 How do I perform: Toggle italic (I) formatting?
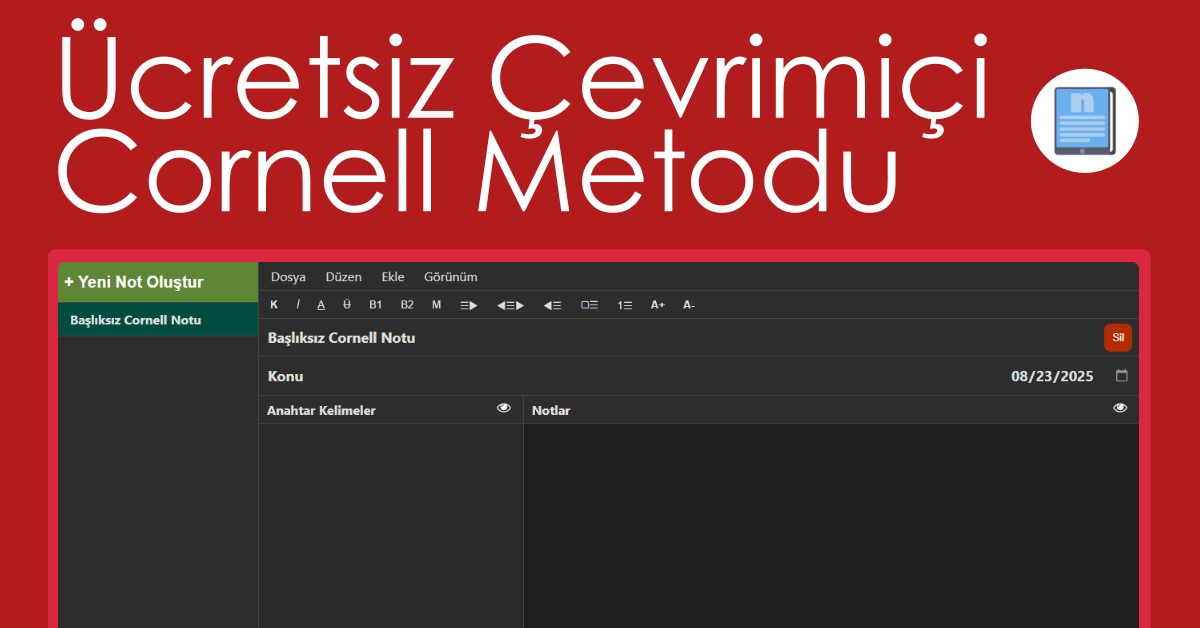click(x=298, y=305)
